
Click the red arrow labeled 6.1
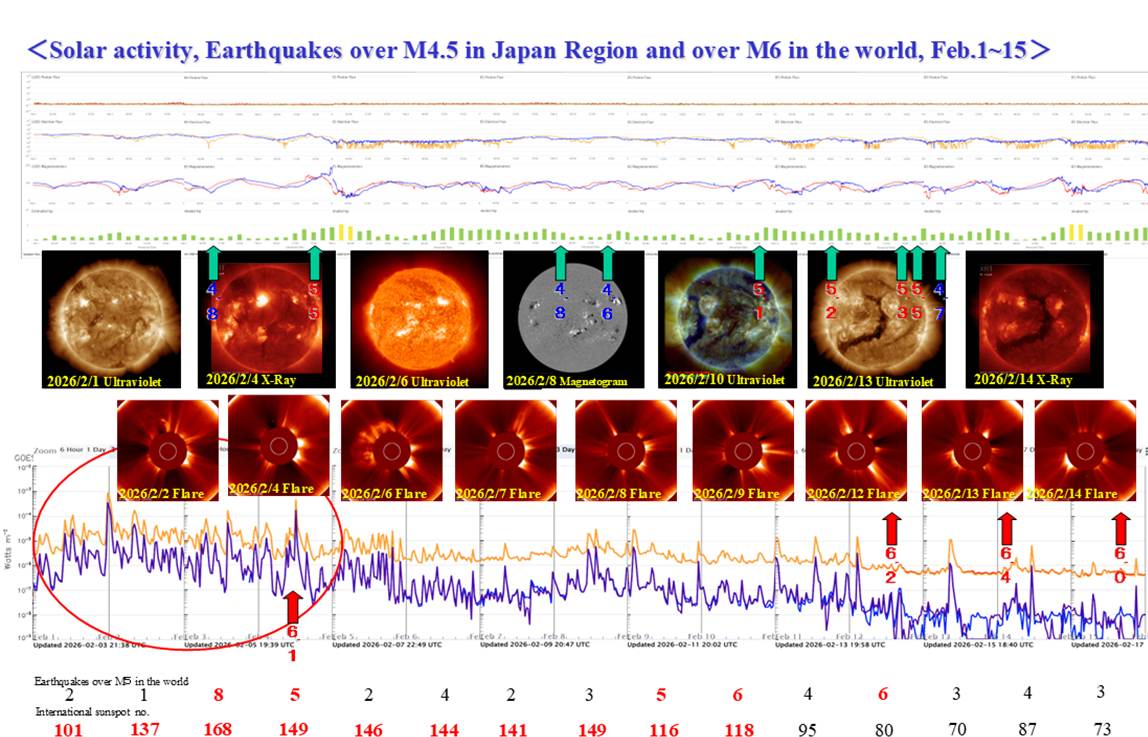click(293, 607)
